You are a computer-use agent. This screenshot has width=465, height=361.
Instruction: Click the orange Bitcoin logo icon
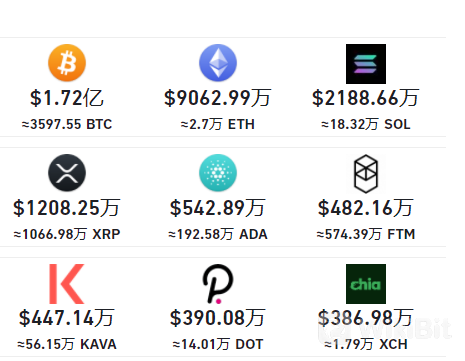pos(67,63)
